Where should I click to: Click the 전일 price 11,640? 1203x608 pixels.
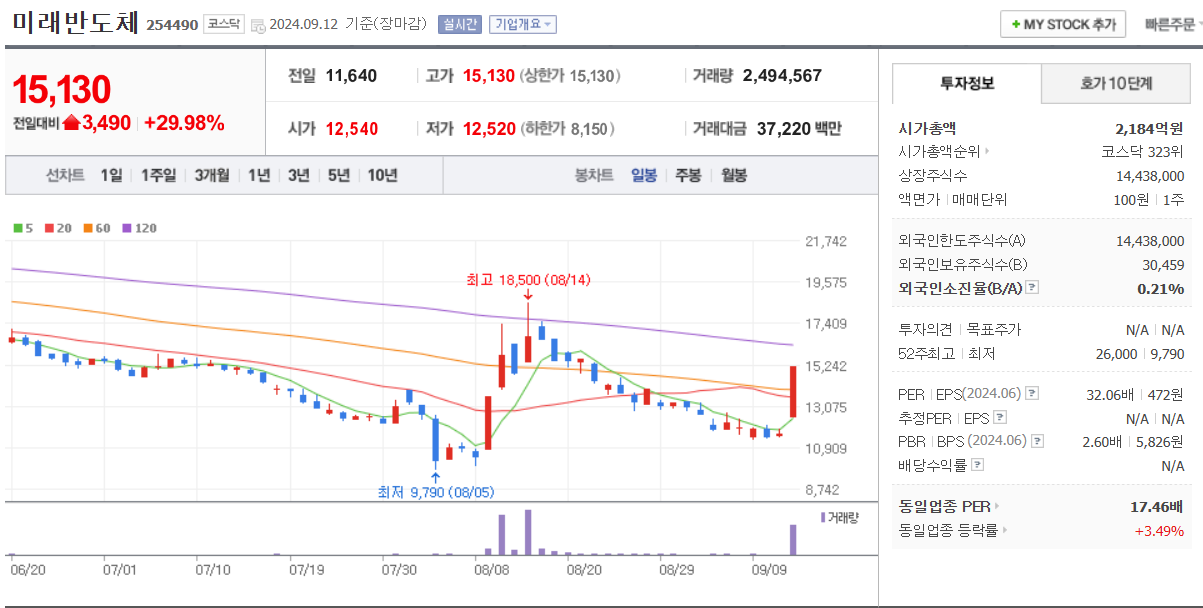point(351,75)
